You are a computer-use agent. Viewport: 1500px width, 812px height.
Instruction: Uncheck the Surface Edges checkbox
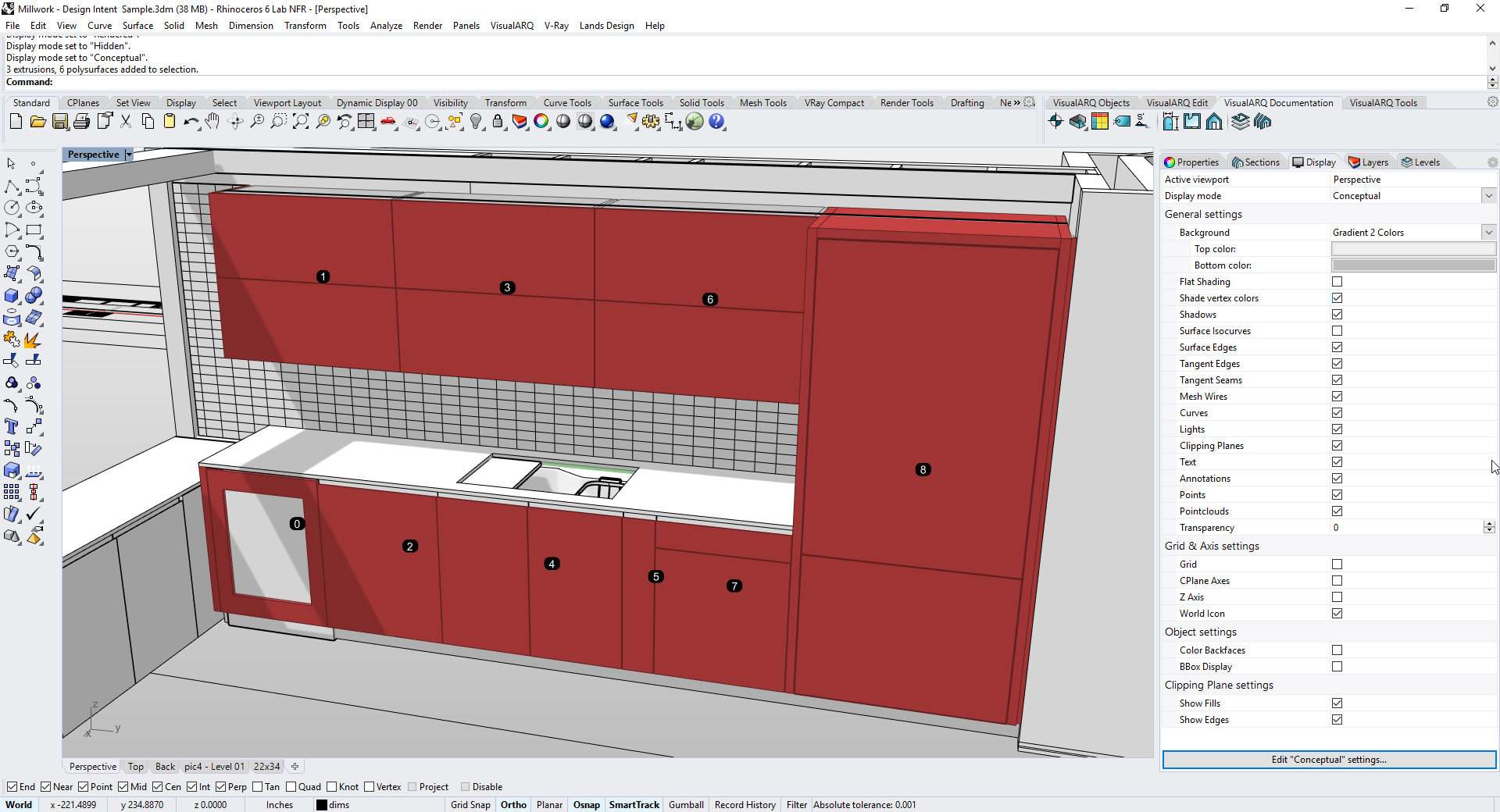pyautogui.click(x=1337, y=347)
